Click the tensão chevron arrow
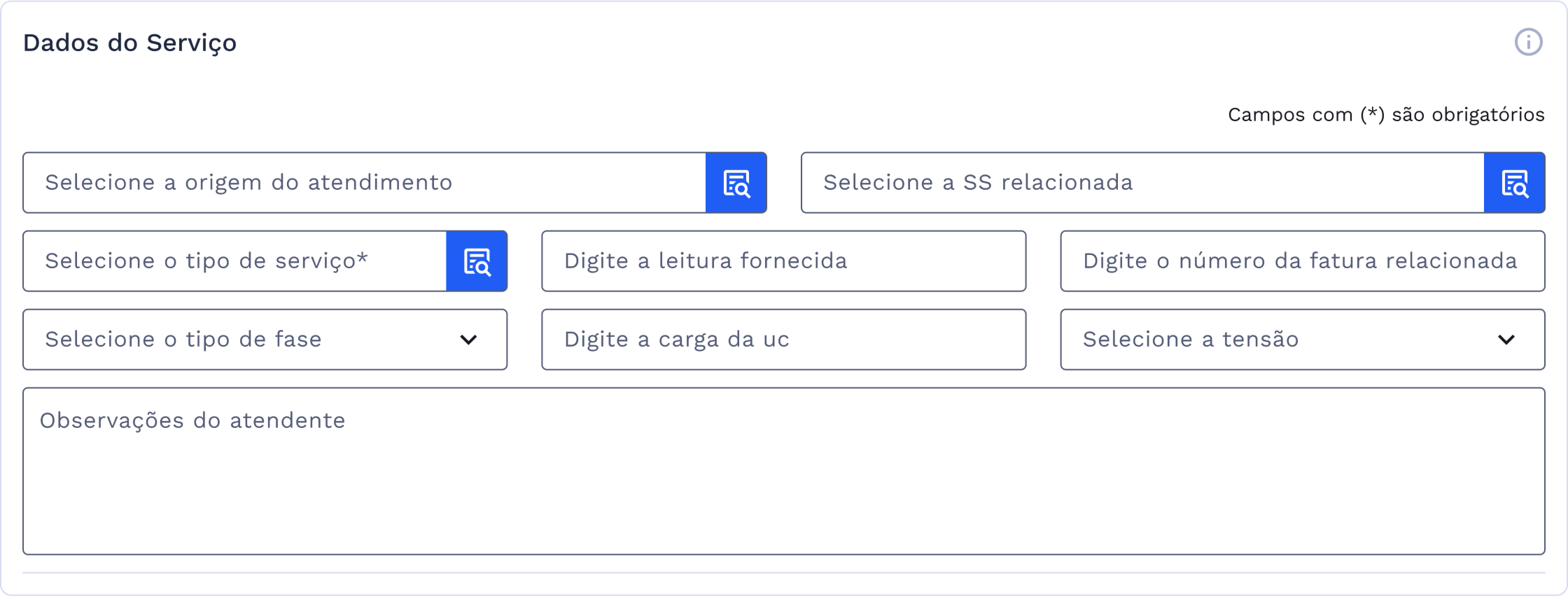Screen dimensions: 1568x596 pos(1506,340)
